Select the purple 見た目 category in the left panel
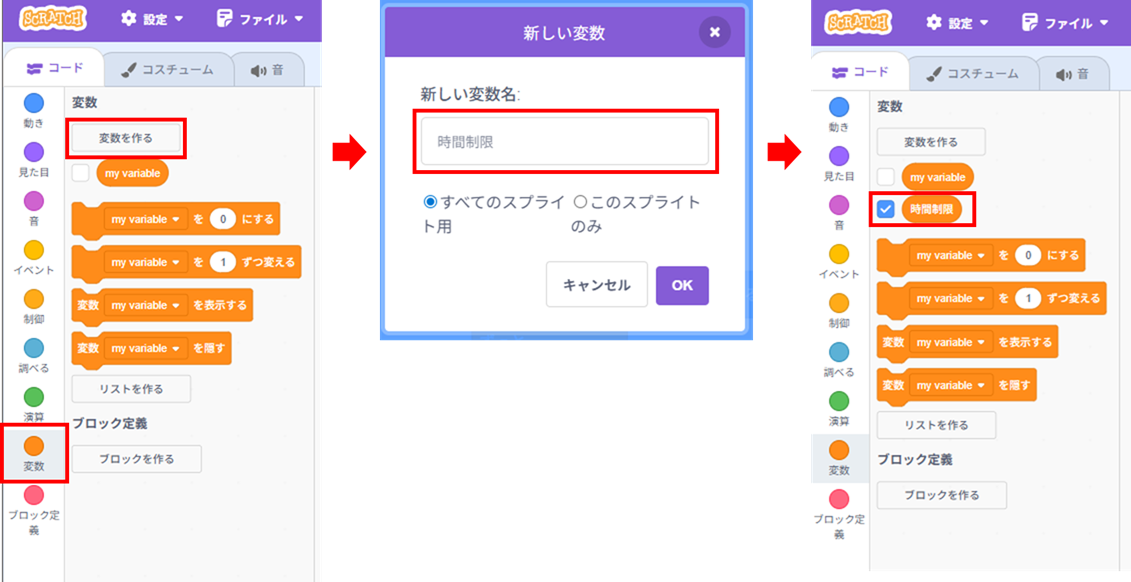1131x582 pixels. coord(34,155)
